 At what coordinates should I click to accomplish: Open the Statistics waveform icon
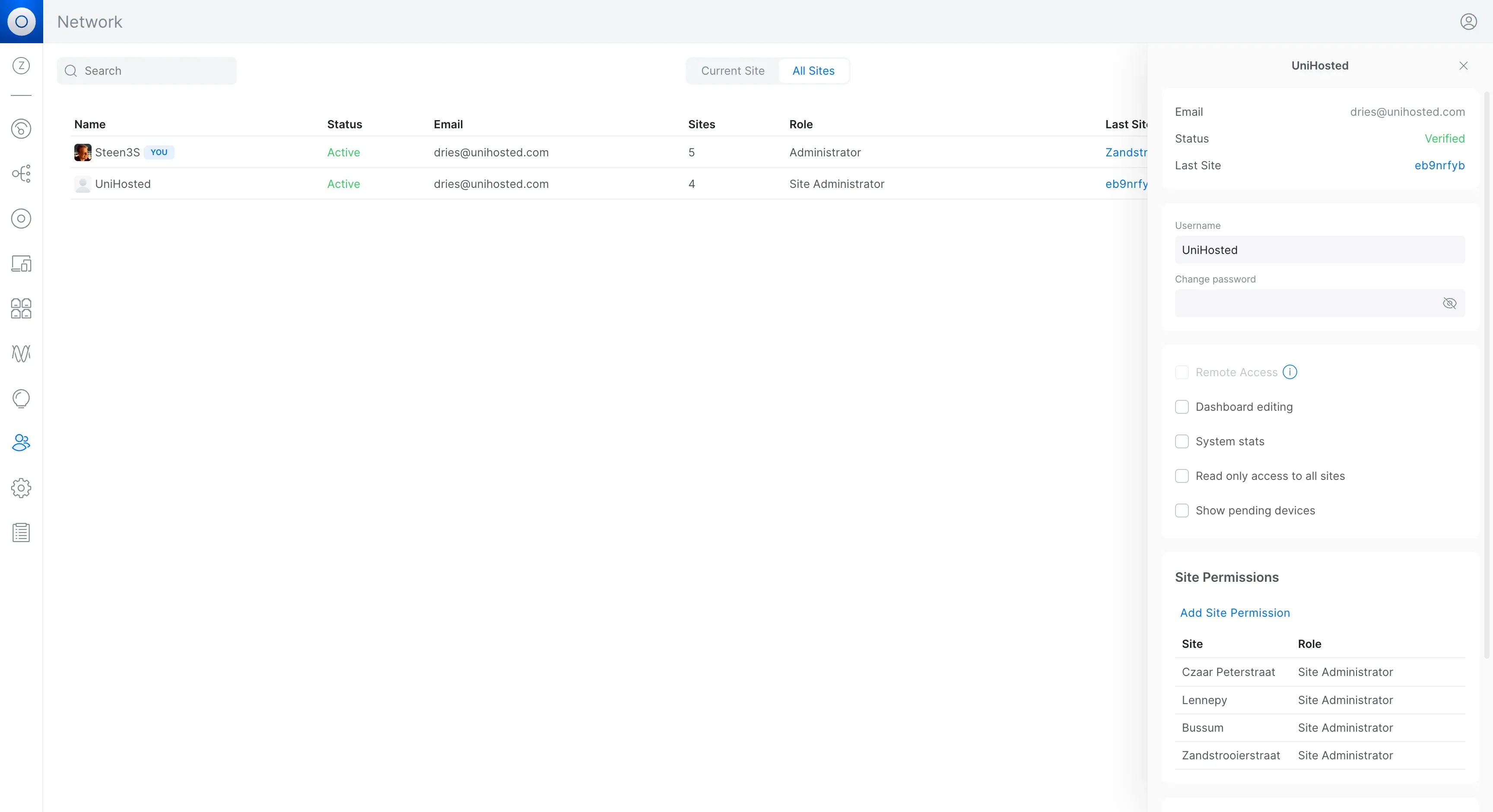click(x=22, y=353)
